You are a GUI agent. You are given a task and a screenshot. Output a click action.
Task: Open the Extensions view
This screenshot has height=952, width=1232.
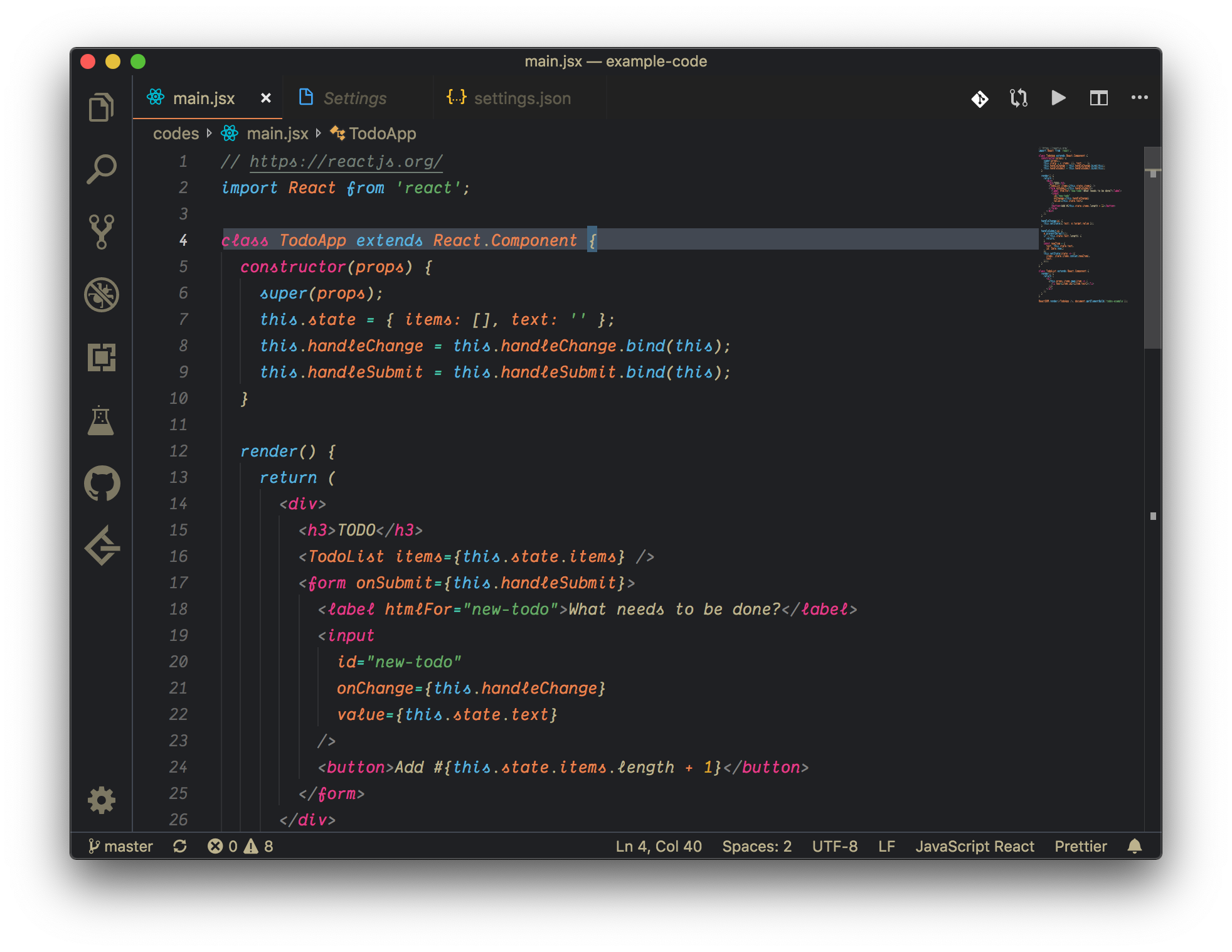[x=101, y=357]
